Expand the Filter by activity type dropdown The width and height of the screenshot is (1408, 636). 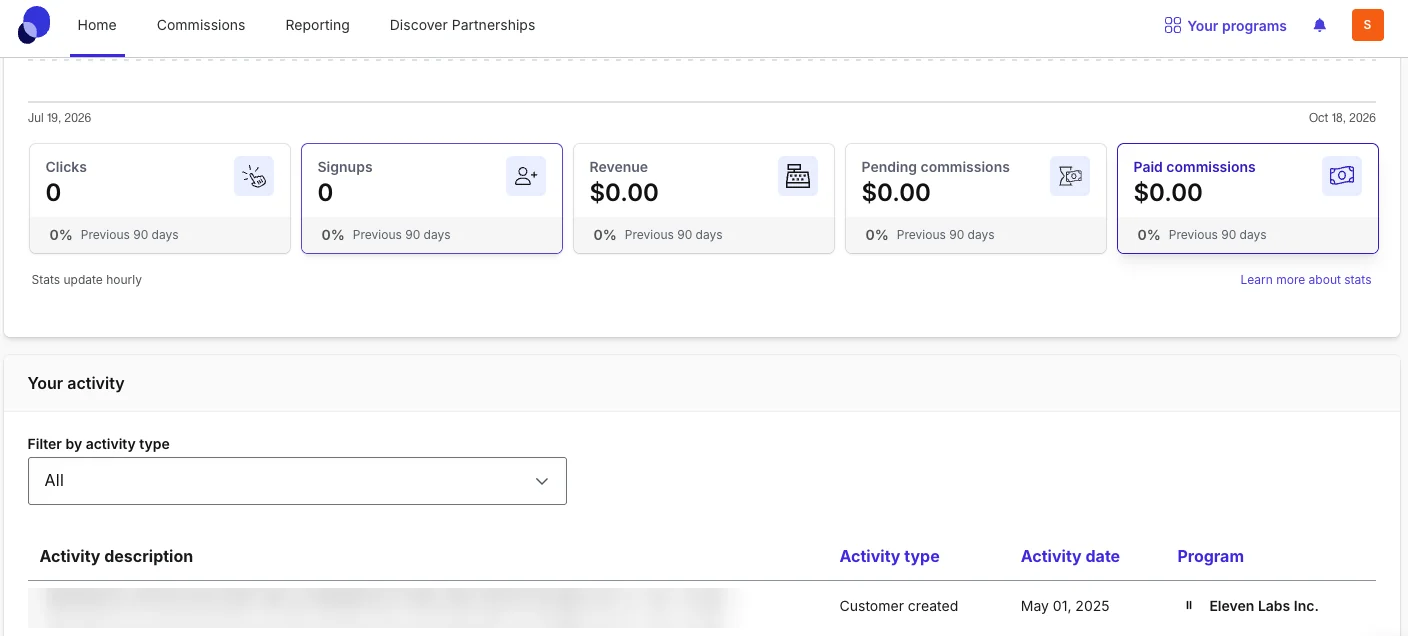tap(297, 481)
